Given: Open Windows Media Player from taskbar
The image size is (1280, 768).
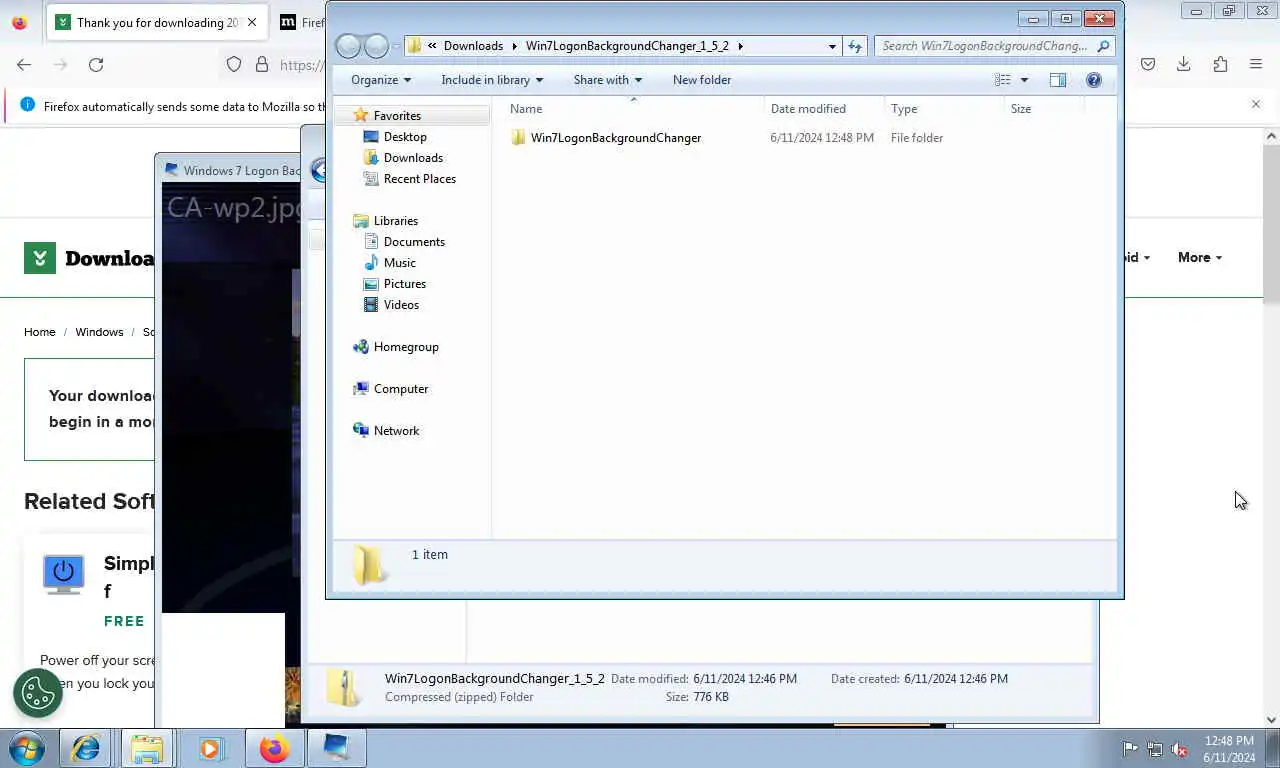Looking at the screenshot, I should pyautogui.click(x=210, y=748).
